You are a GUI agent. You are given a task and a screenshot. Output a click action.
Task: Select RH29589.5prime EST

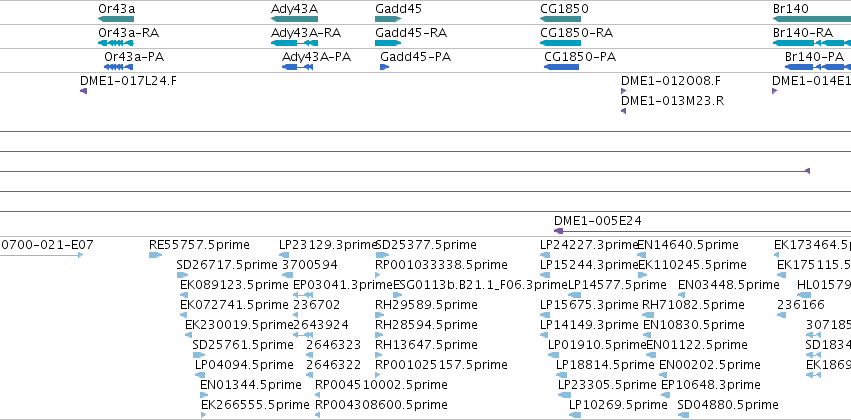coord(379,315)
